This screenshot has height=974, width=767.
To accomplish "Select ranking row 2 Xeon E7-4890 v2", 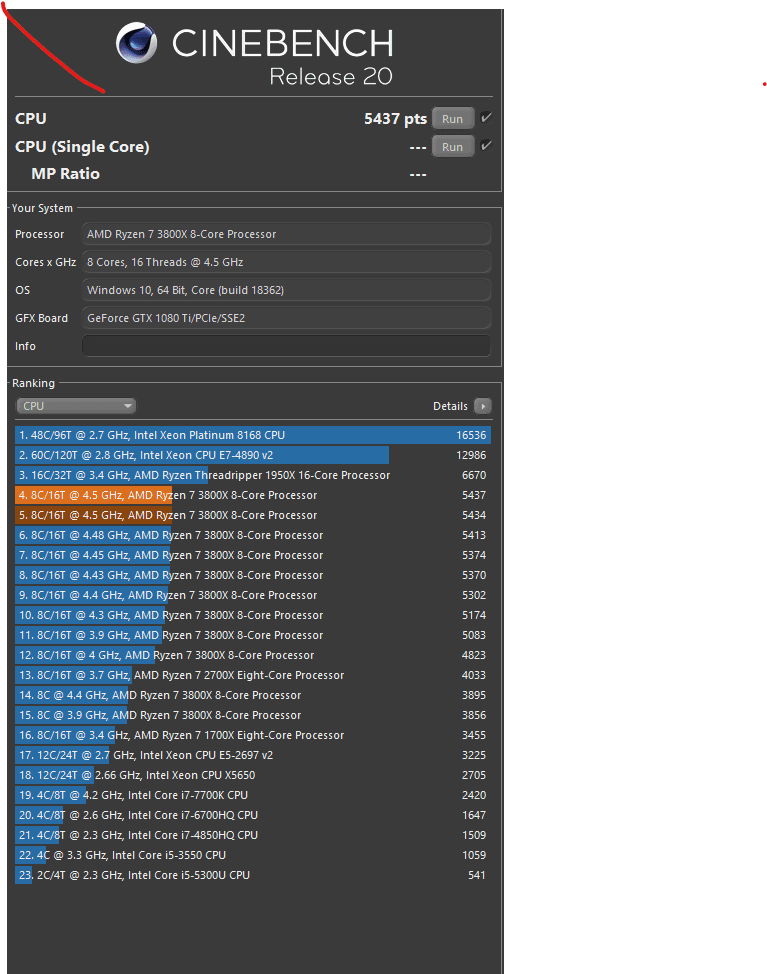I will [253, 455].
